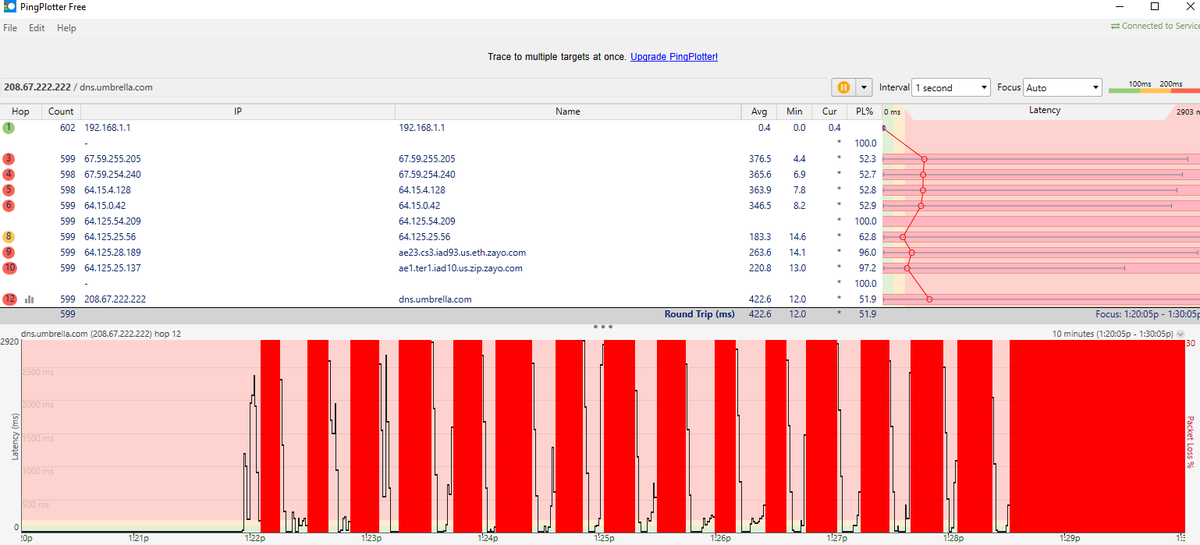Click the PL% column header
This screenshot has width=1200, height=545.
click(863, 111)
